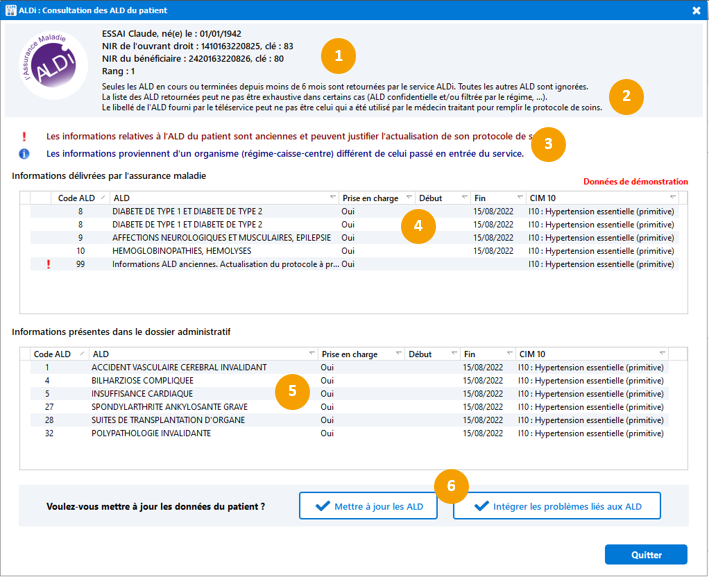
Task: Select row BILHARZIOSE COMPLIQUEE
Action: [349, 381]
